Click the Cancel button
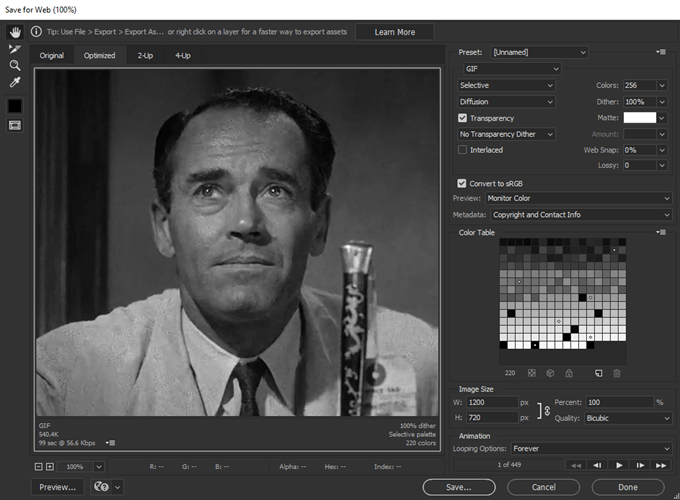Screen dimensions: 680x500 (543, 487)
